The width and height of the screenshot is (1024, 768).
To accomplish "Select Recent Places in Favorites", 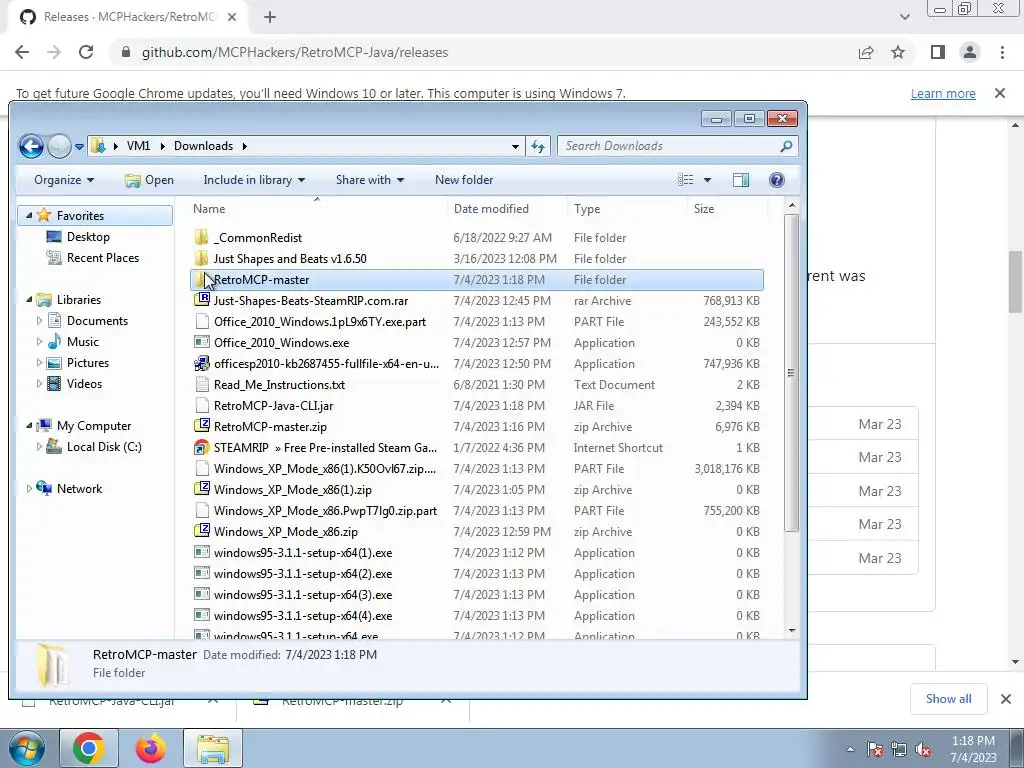I will pos(103,258).
